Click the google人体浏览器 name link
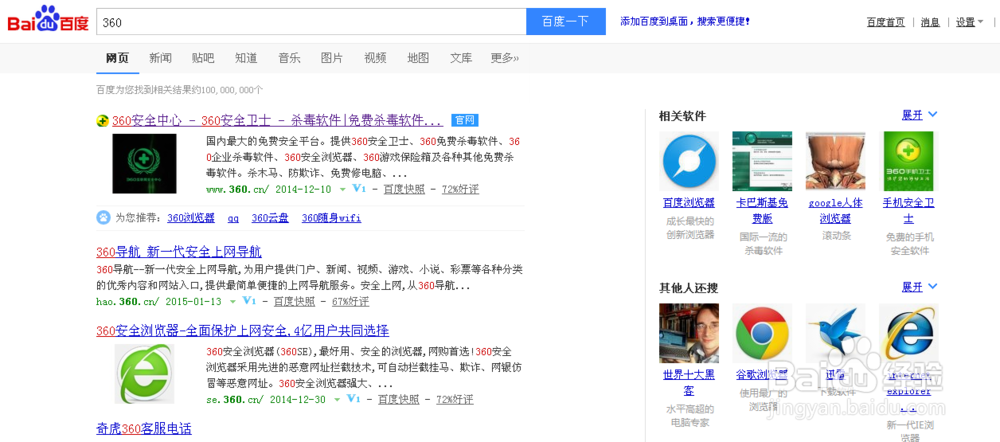 (x=835, y=210)
